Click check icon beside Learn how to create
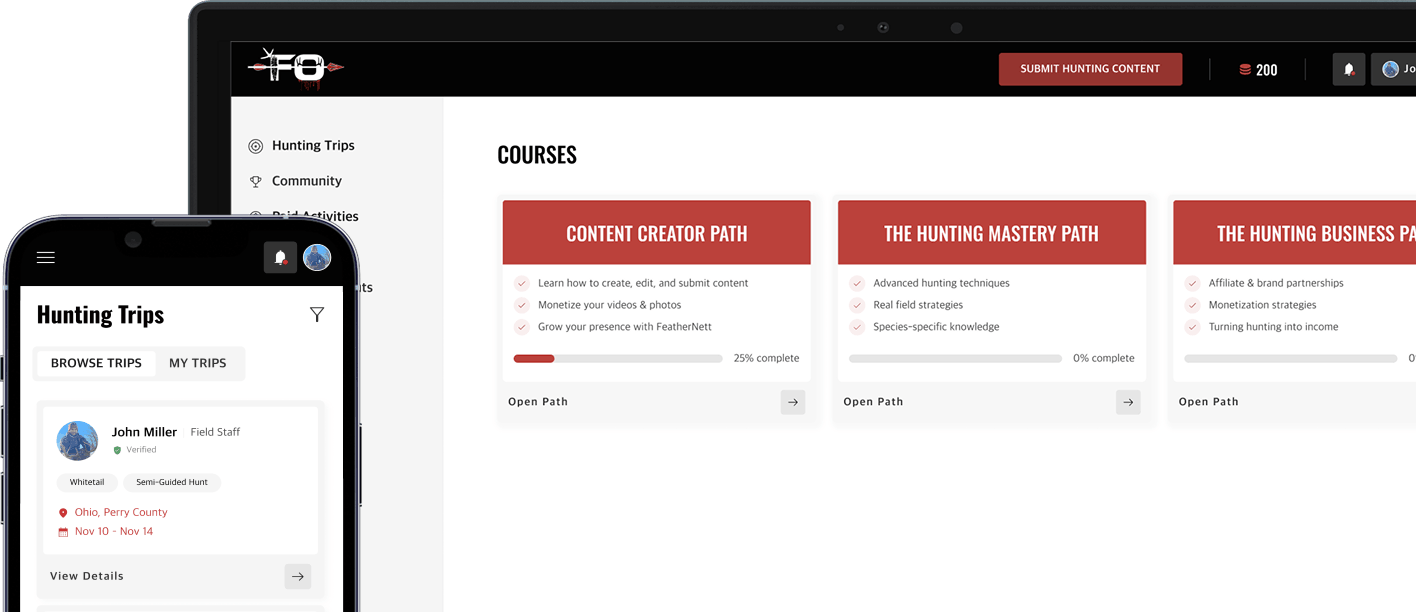 coord(521,283)
